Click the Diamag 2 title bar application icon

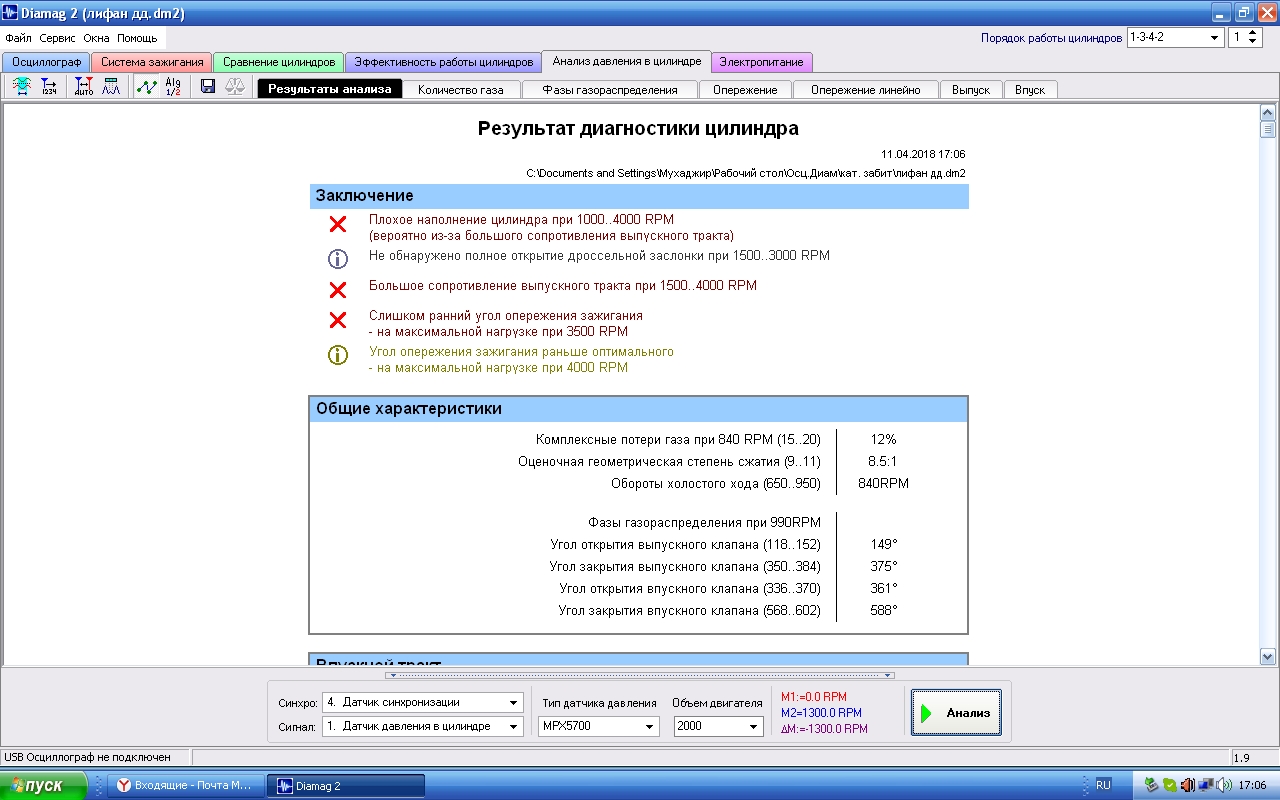click(12, 14)
